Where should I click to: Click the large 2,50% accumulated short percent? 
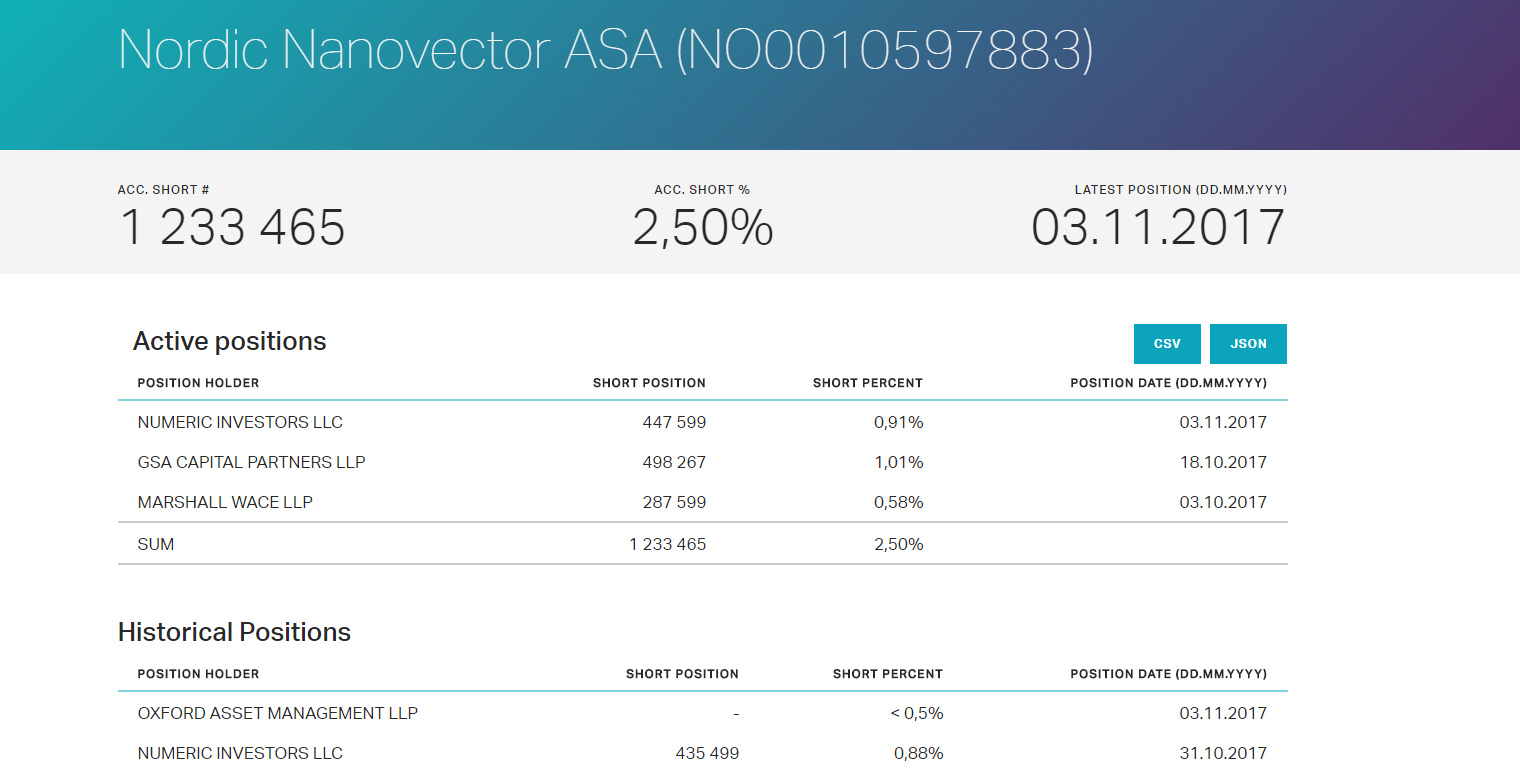click(x=702, y=228)
